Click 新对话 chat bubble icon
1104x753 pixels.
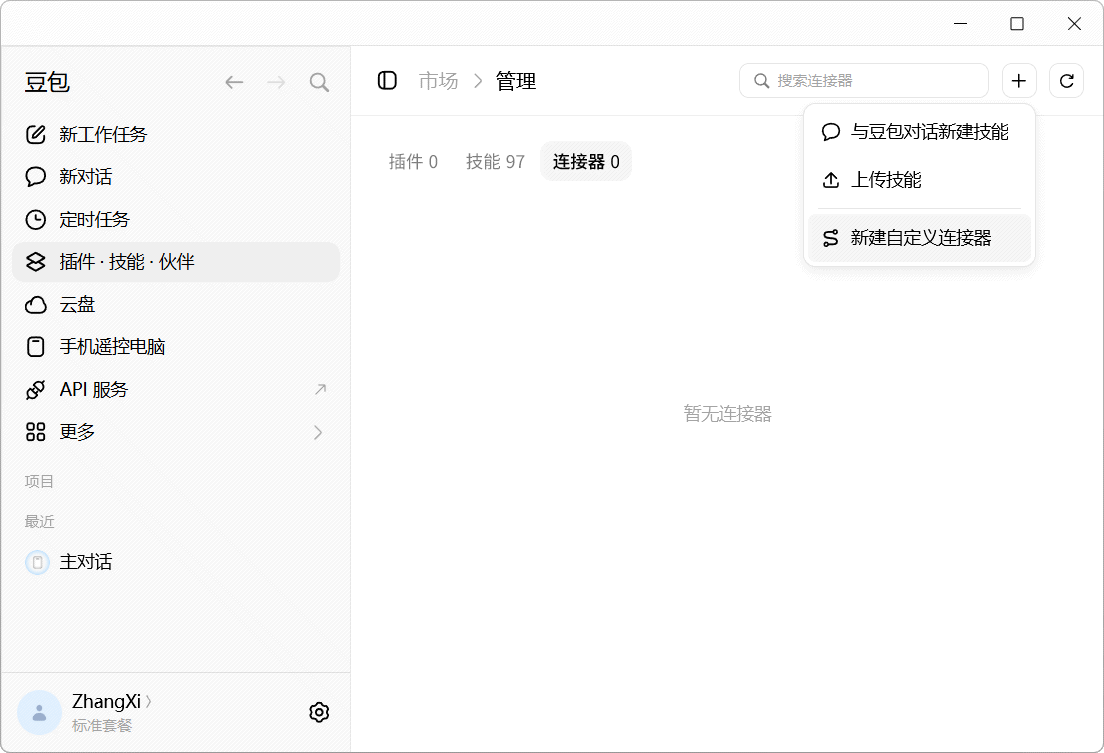36,177
